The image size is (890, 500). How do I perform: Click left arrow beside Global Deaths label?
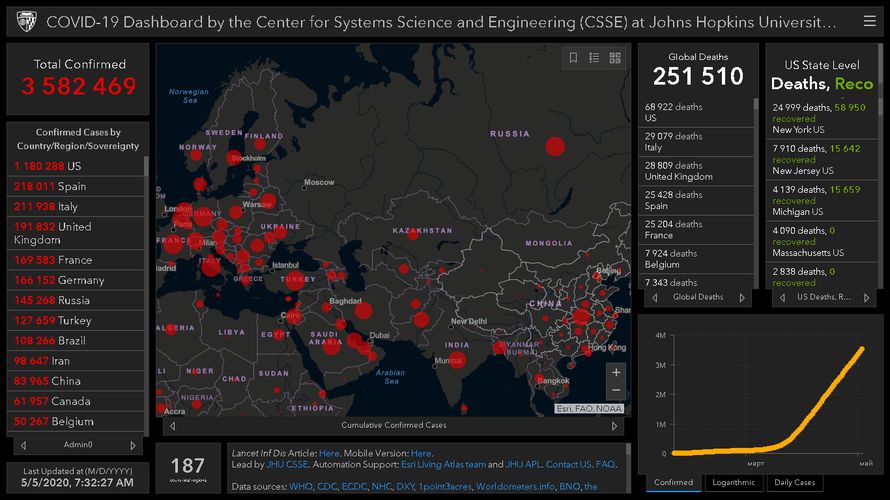(x=655, y=297)
